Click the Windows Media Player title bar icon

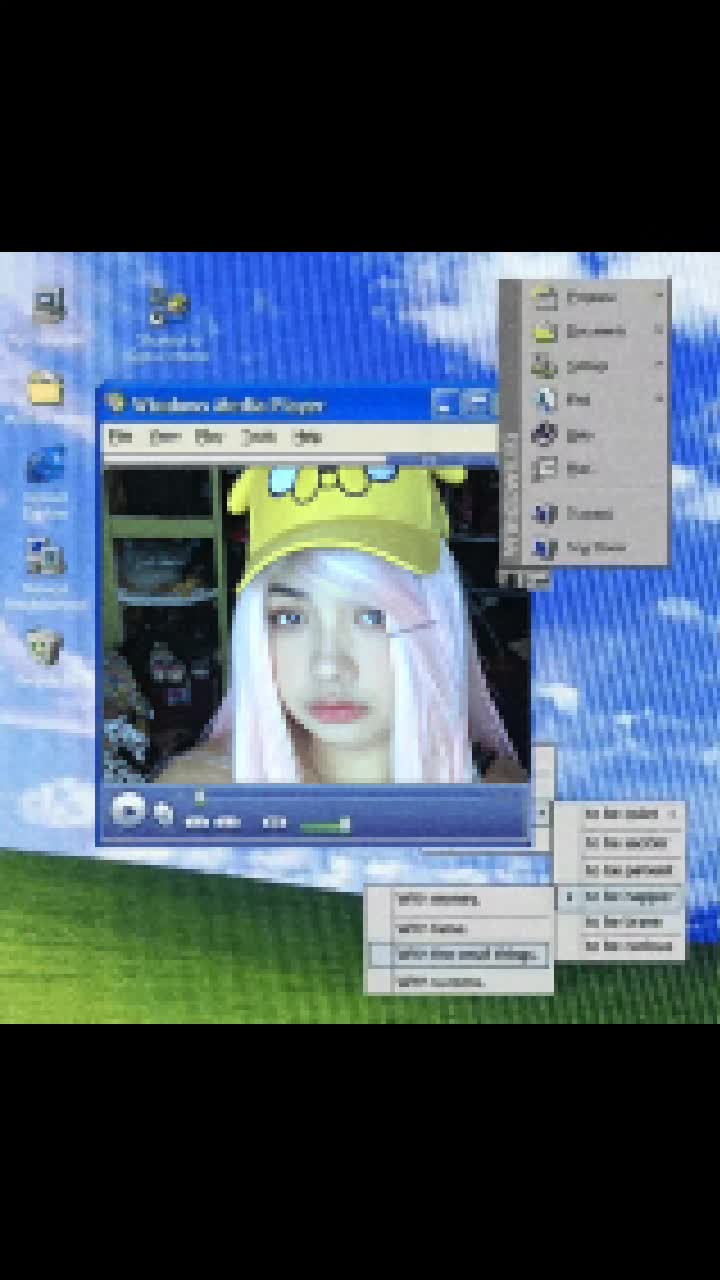pyautogui.click(x=116, y=404)
